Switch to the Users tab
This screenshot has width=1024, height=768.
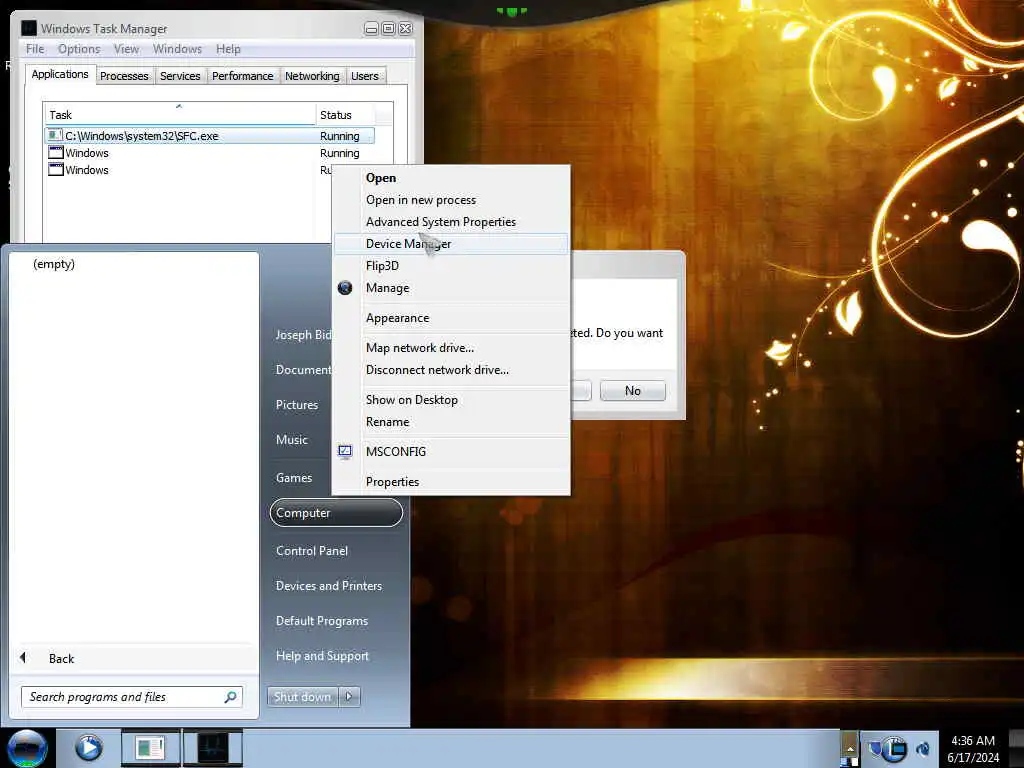pos(364,76)
